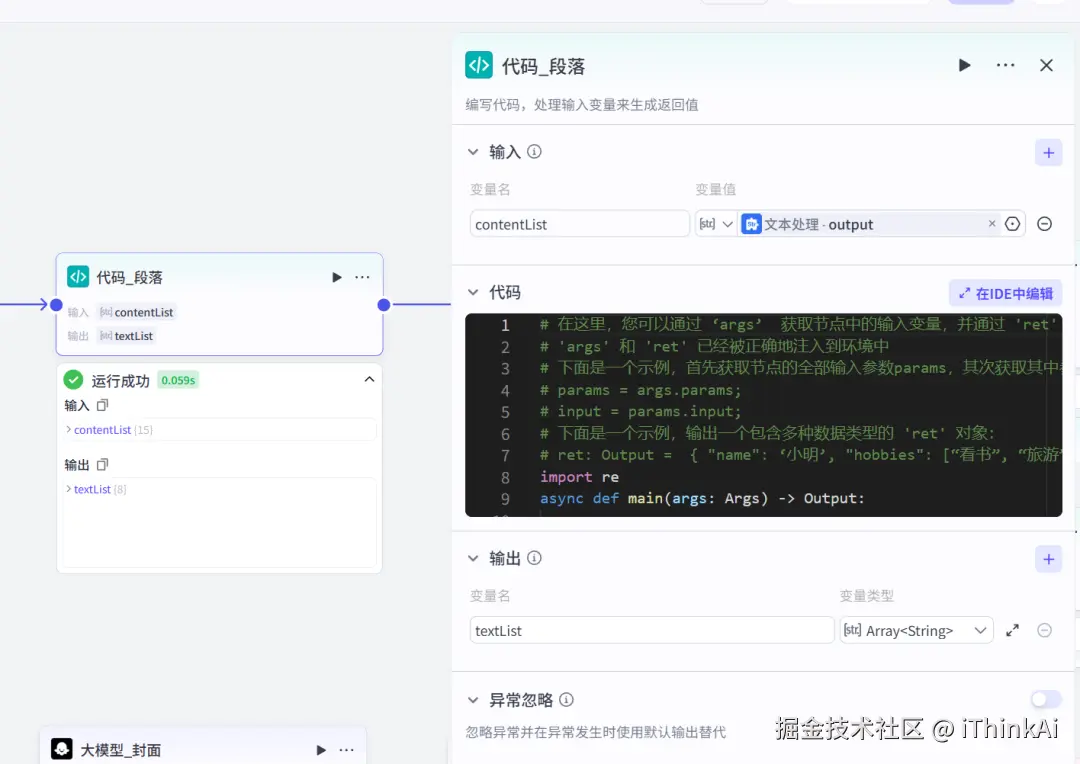Click the code node icon beside 代码_段落 title

[x=478, y=64]
